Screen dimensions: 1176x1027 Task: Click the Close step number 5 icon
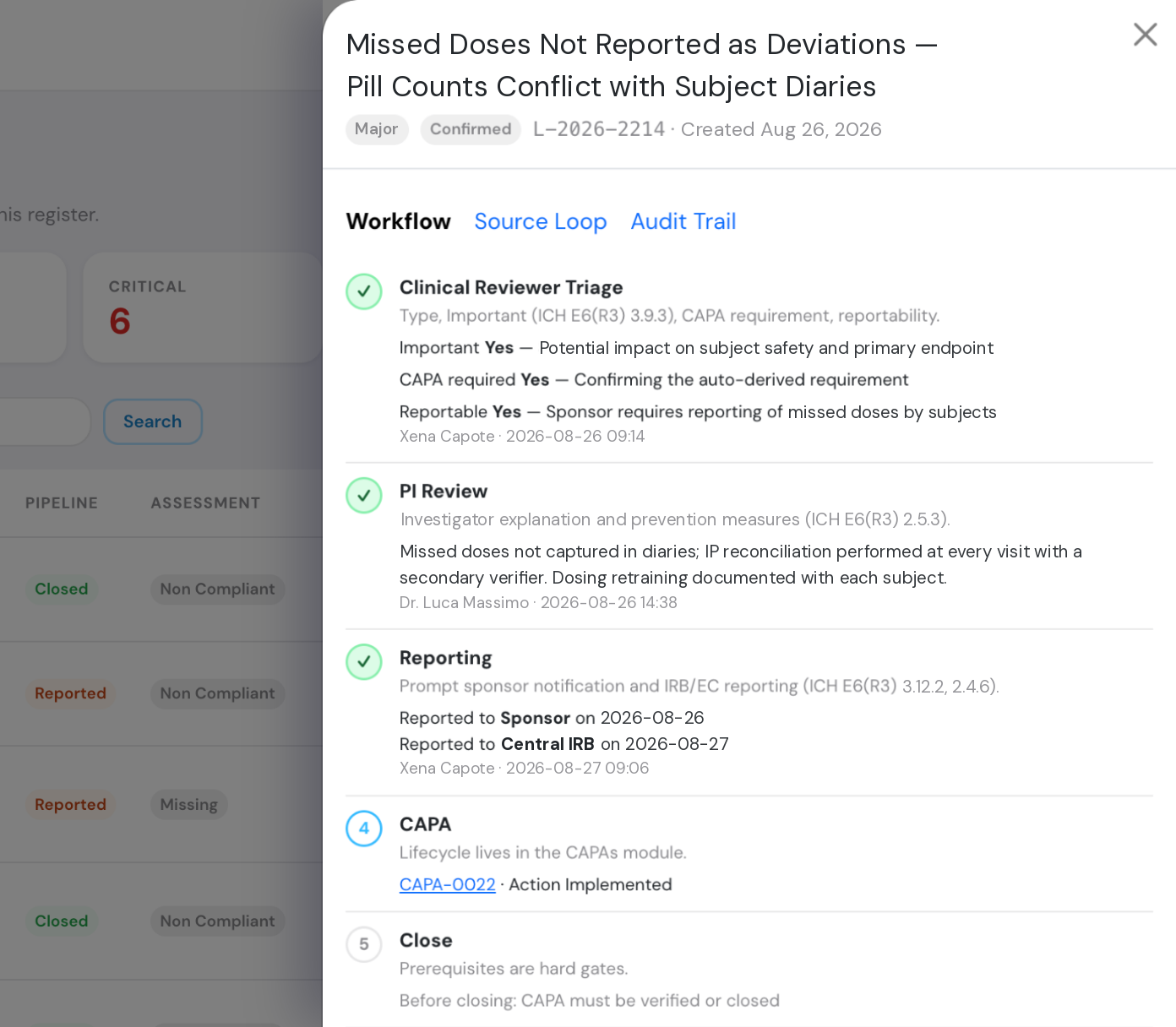(x=364, y=944)
